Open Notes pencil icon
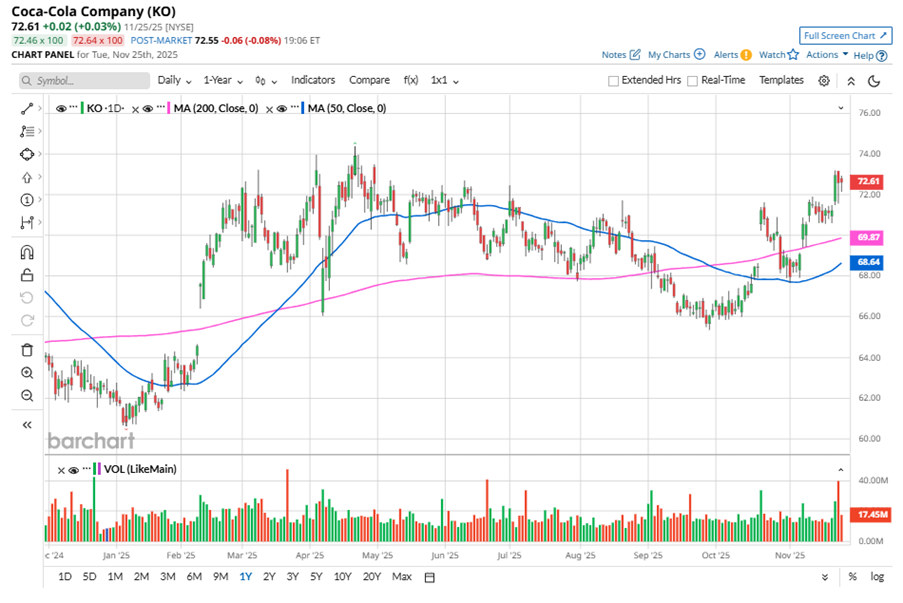The image size is (903, 603). pos(635,55)
